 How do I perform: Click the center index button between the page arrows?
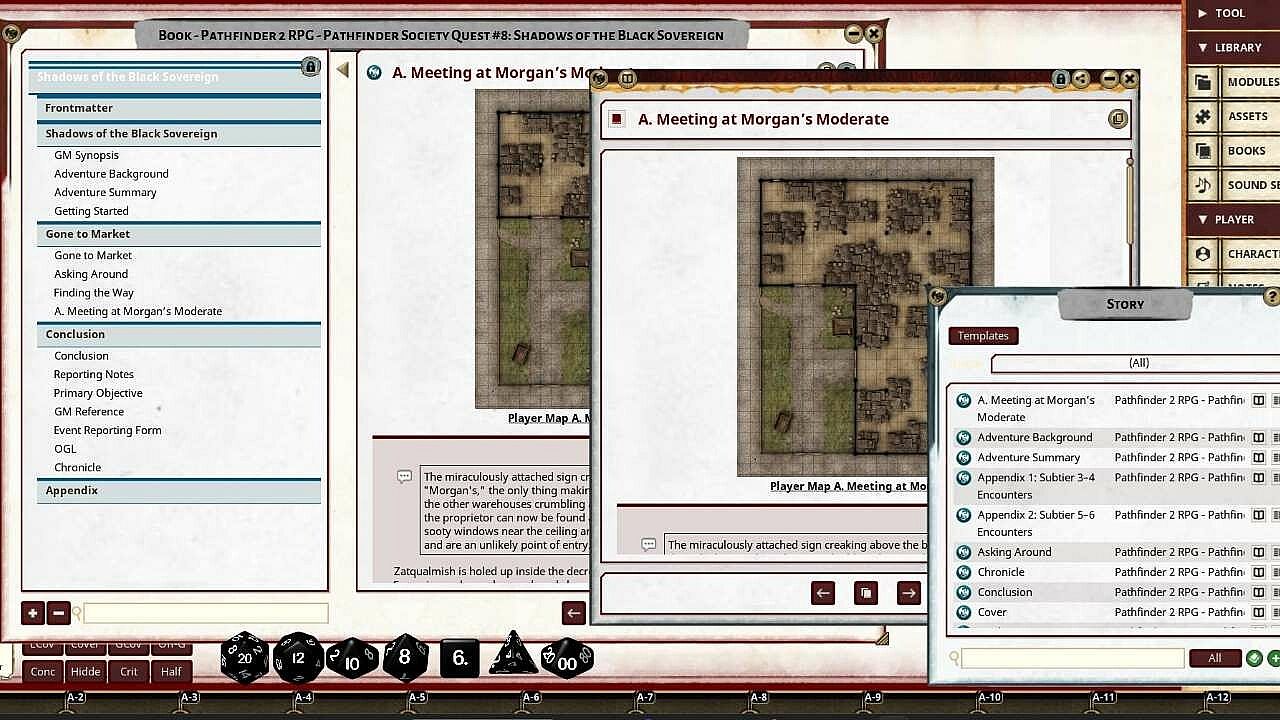[x=866, y=593]
